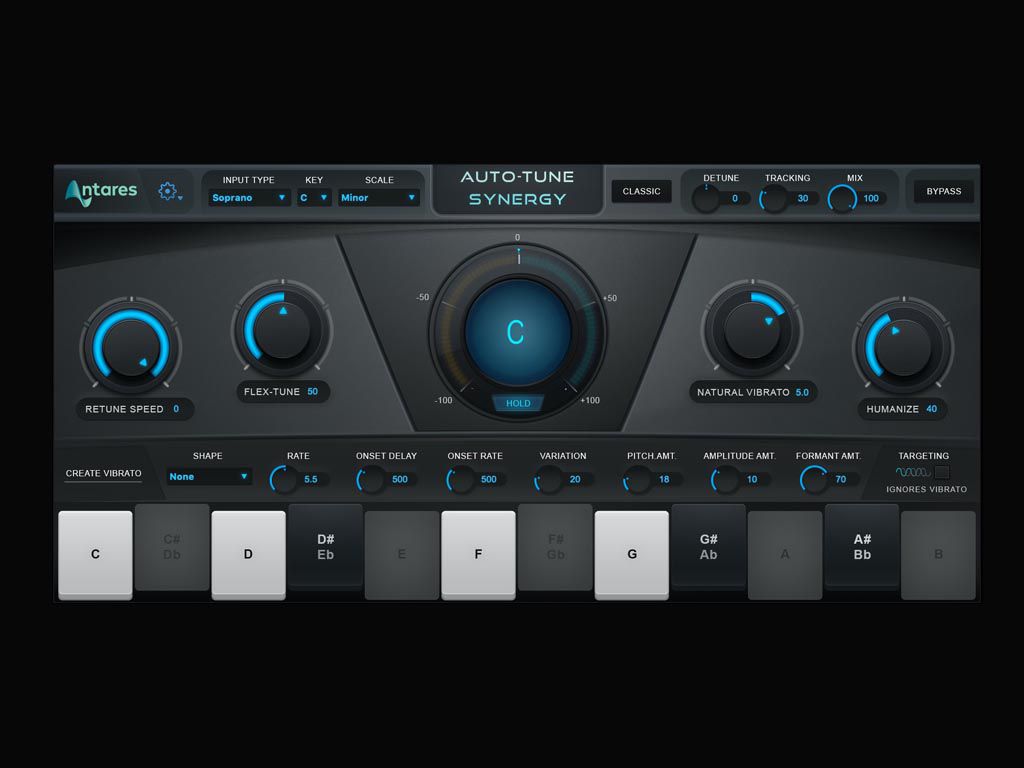Image resolution: width=1024 pixels, height=768 pixels.
Task: Open the Key dropdown showing C
Action: [314, 197]
